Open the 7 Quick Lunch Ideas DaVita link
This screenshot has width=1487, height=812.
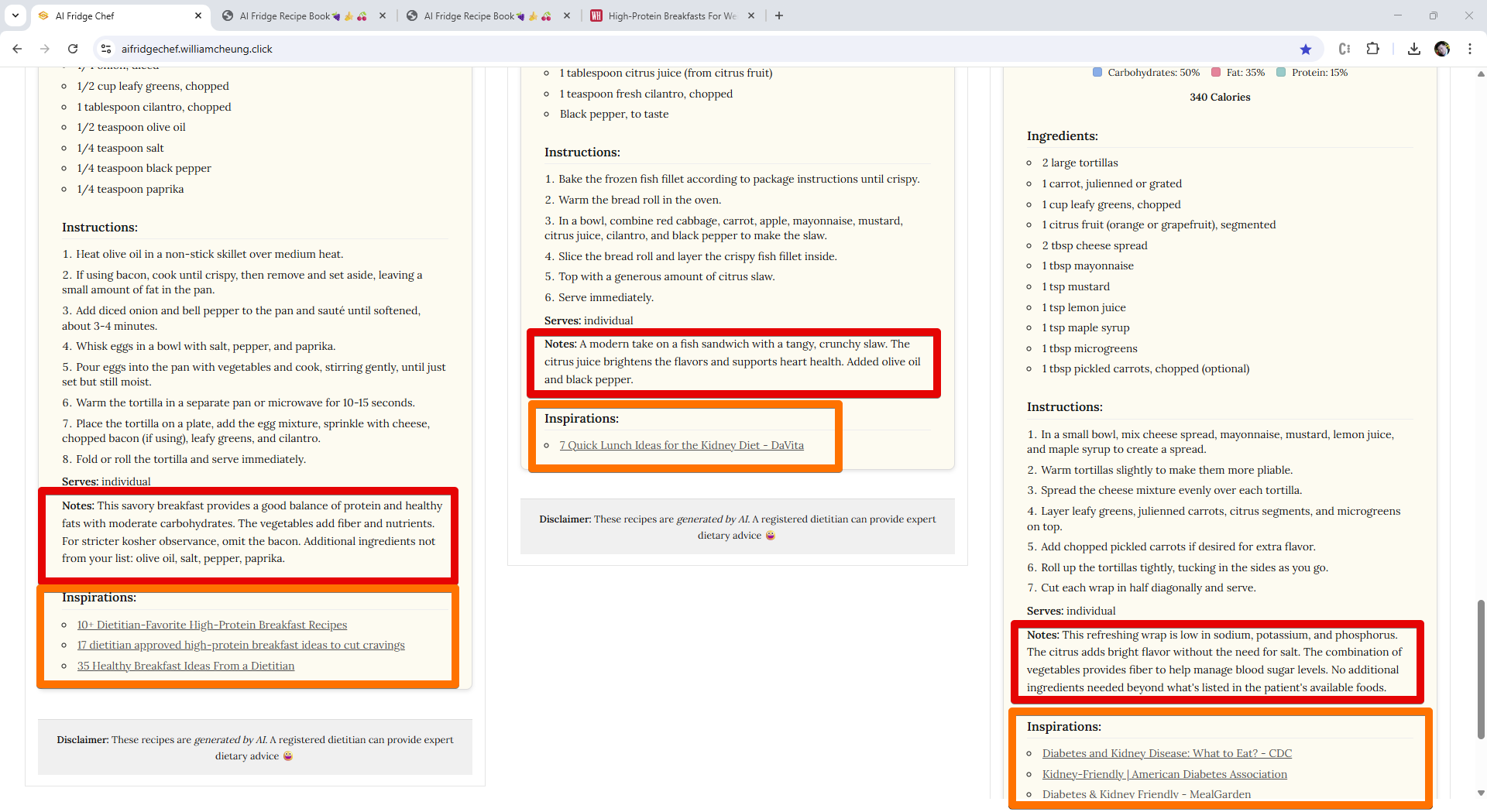(682, 445)
